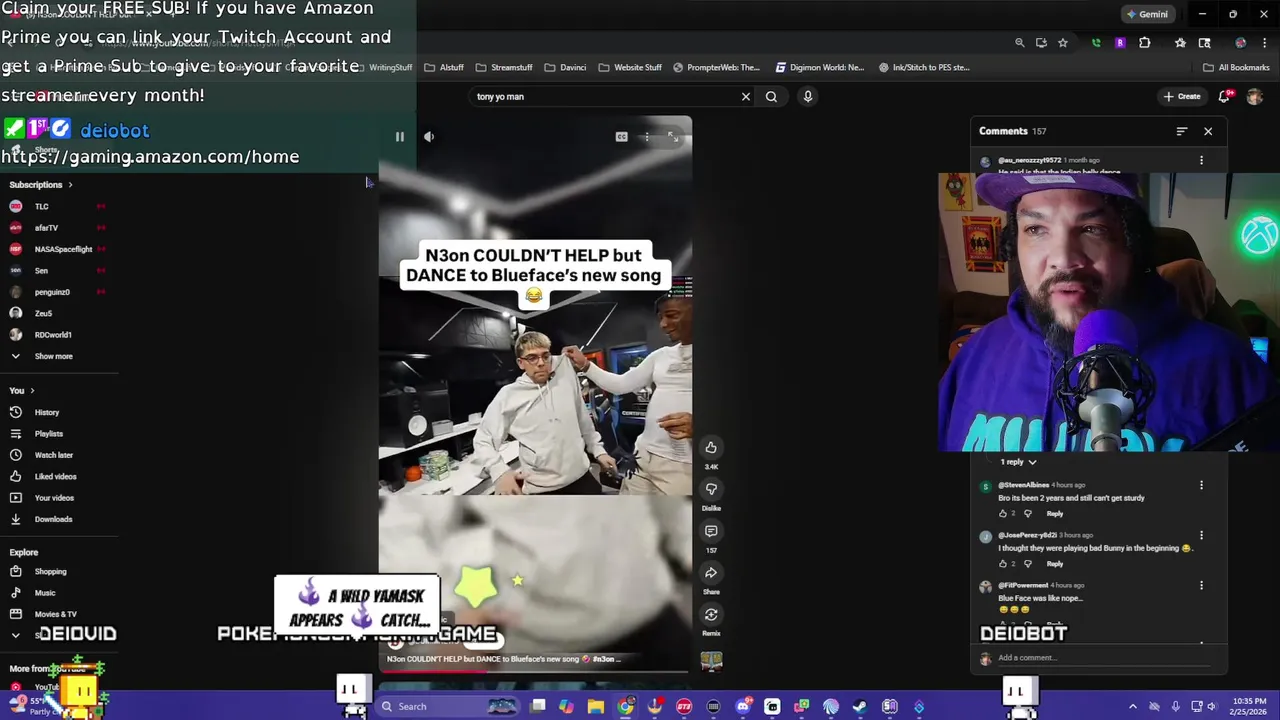Open Chrome extensions puzzle icon

[1145, 43]
